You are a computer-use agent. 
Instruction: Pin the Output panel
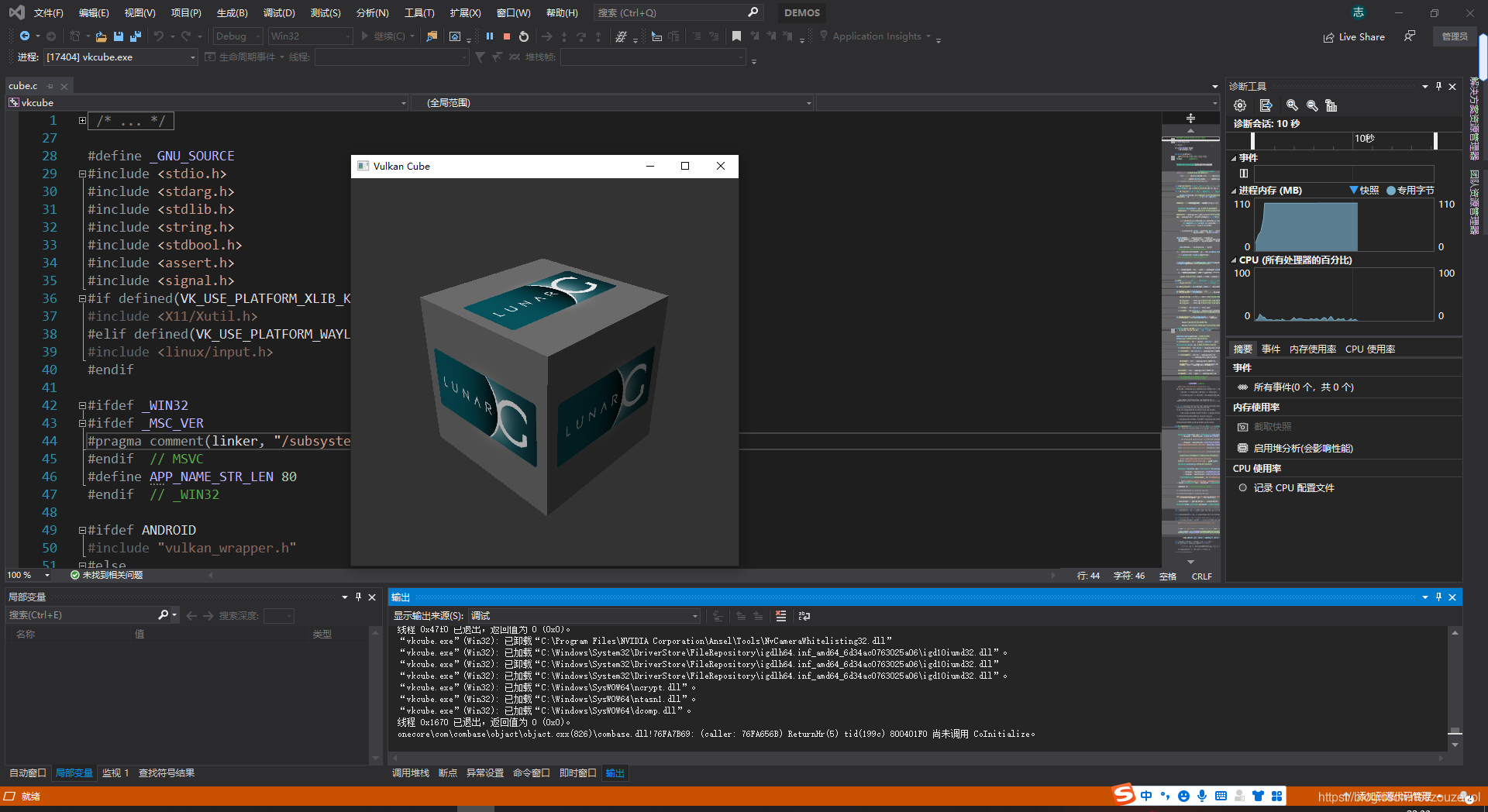tap(1438, 597)
